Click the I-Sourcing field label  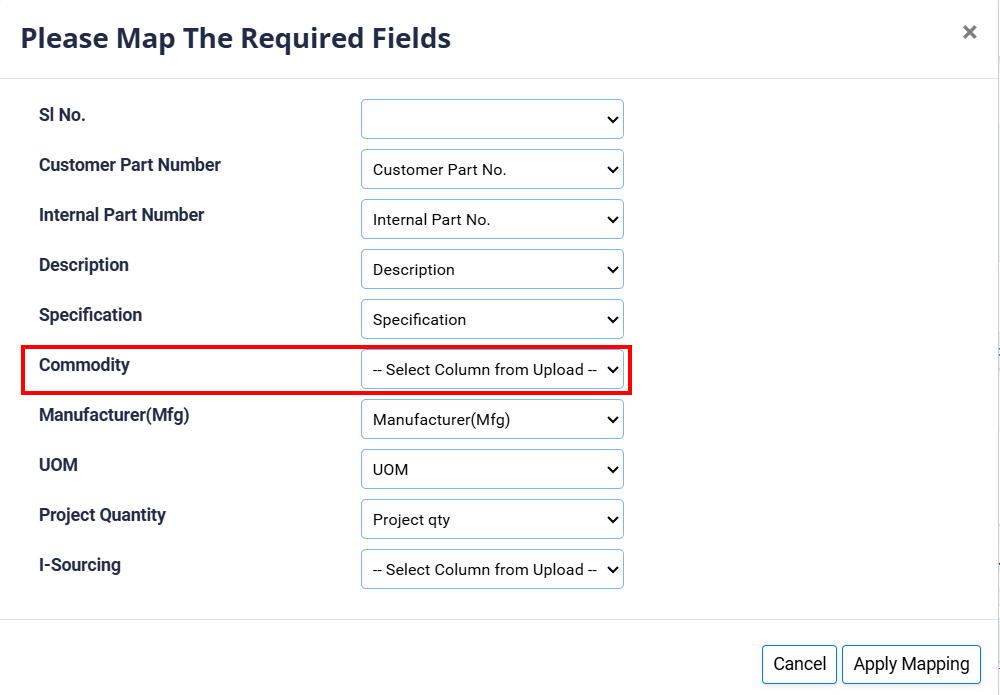[80, 565]
